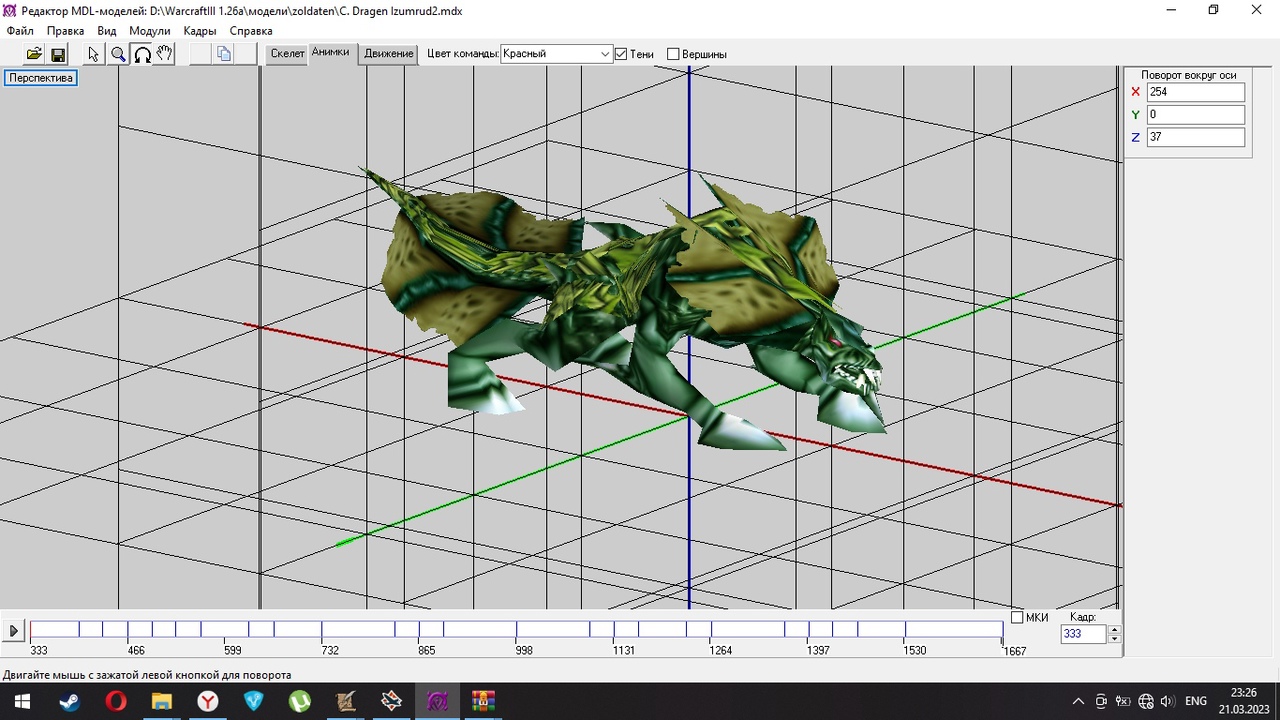This screenshot has width=1280, height=720.
Task: Click the animation timeline at frame 998
Action: pyautogui.click(x=517, y=629)
